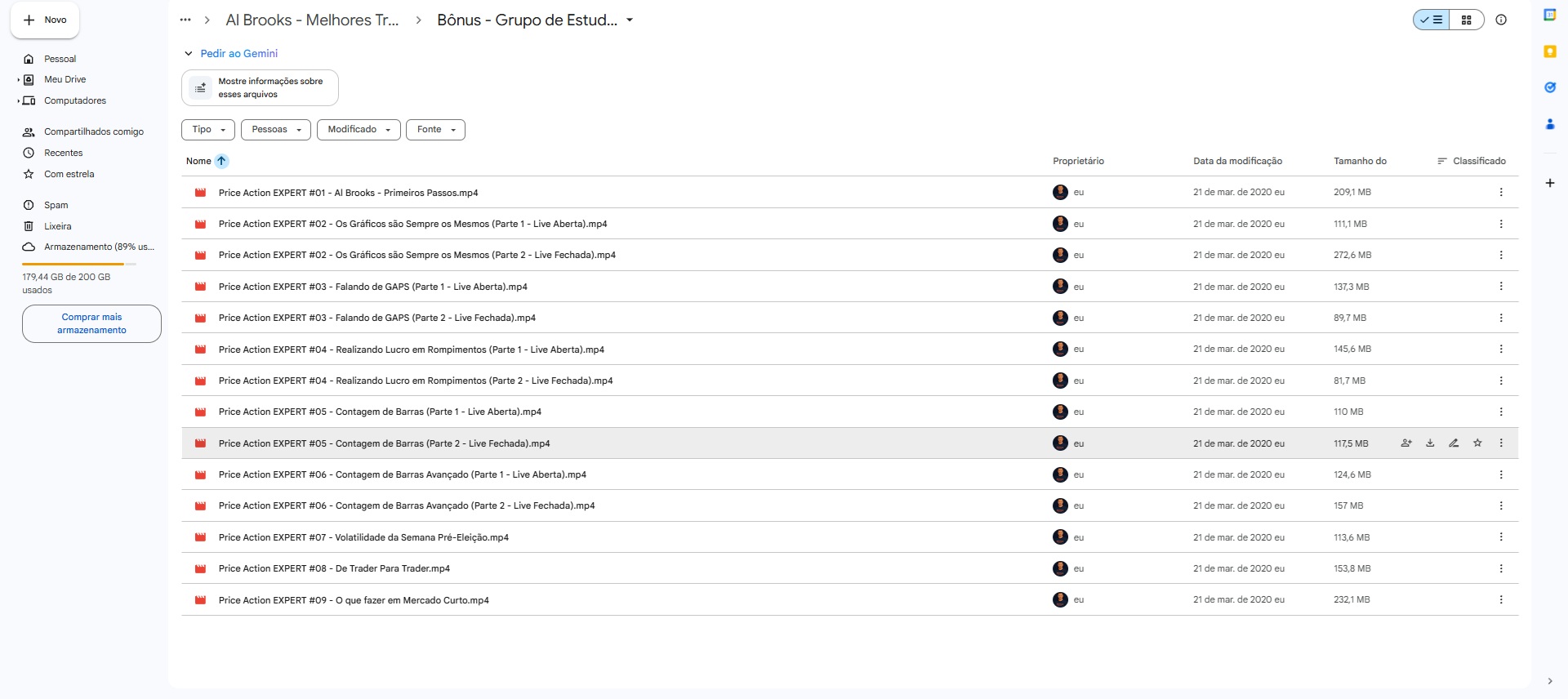Open Google Calendar in side panel
This screenshot has height=699, width=1568.
1549,16
